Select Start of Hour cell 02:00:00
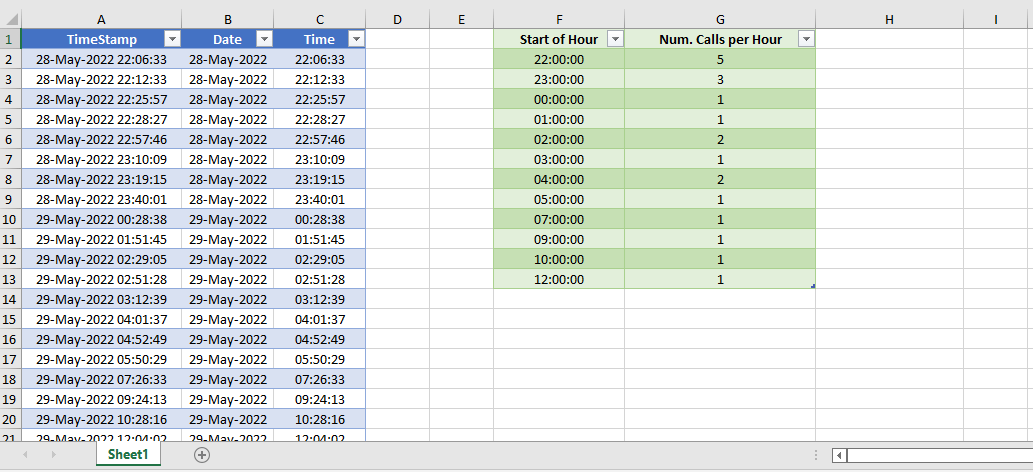1033x472 pixels. pyautogui.click(x=559, y=140)
